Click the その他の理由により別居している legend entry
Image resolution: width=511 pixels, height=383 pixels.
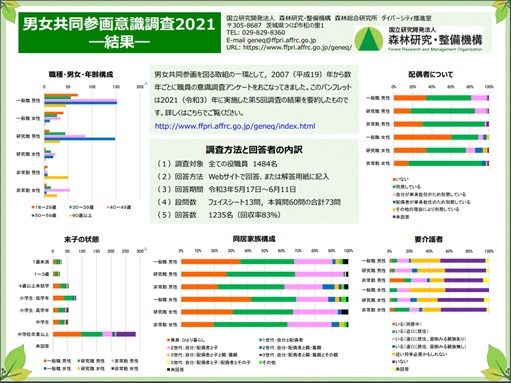[426, 209]
